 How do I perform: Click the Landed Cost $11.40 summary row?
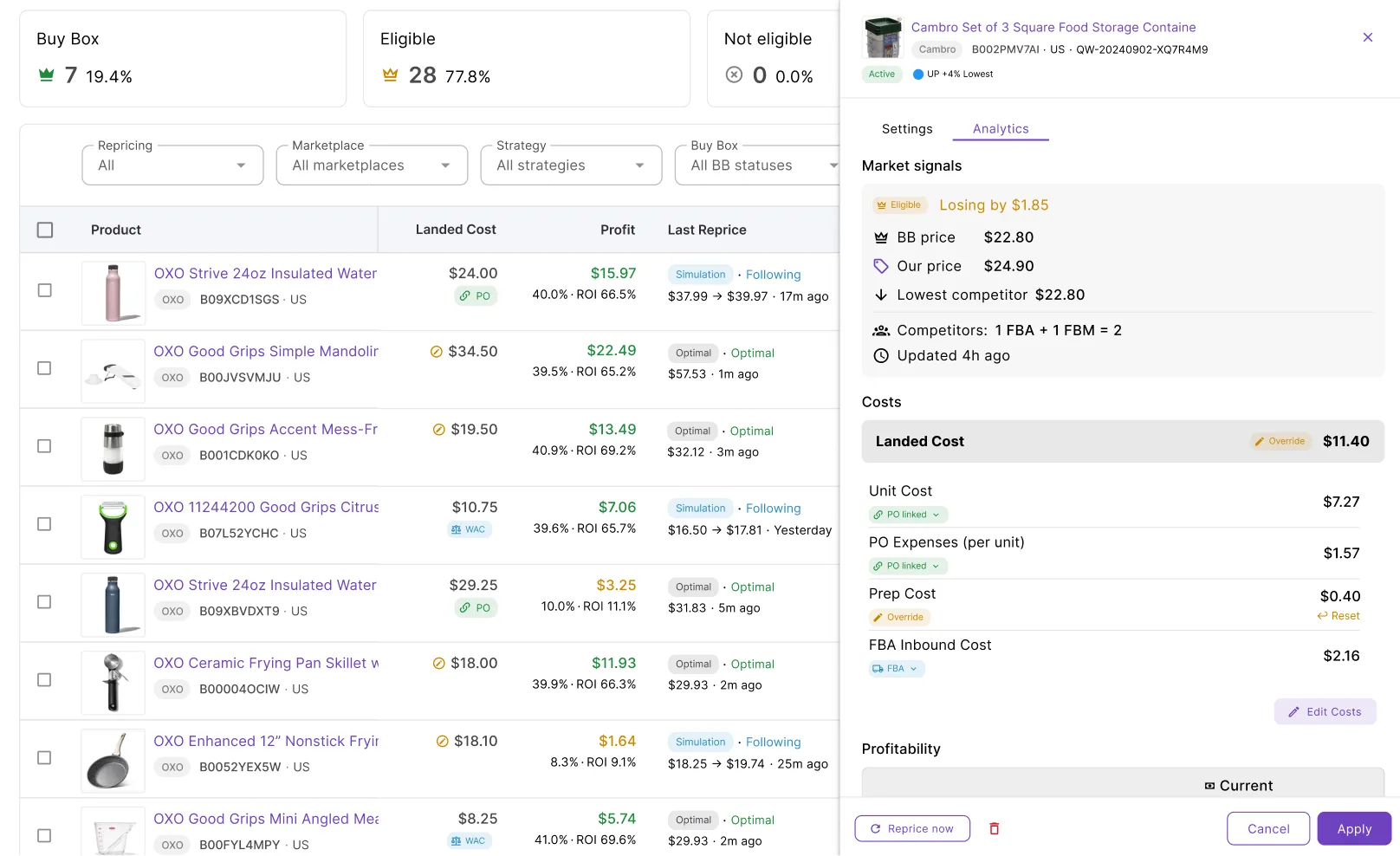point(1123,442)
